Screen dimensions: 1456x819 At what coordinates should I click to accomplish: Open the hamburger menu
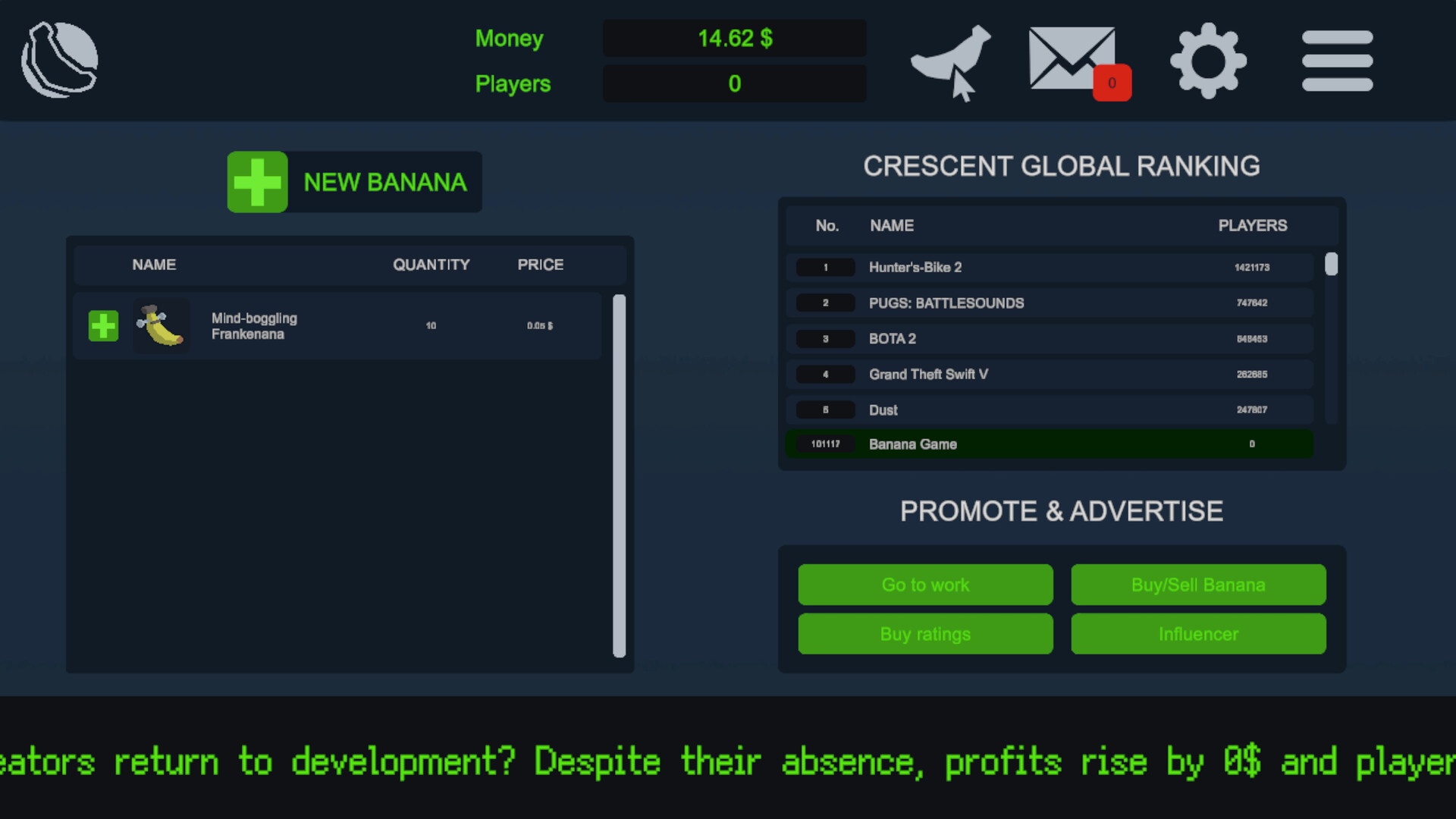pyautogui.click(x=1337, y=61)
